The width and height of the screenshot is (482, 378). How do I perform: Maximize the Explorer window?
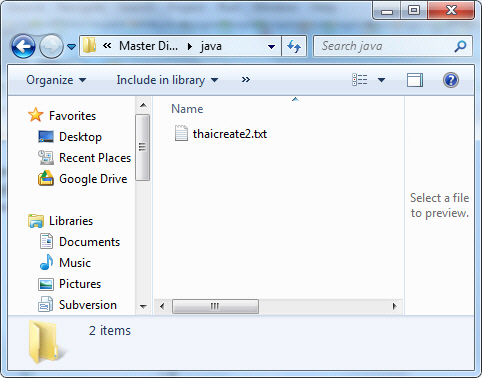pos(414,11)
